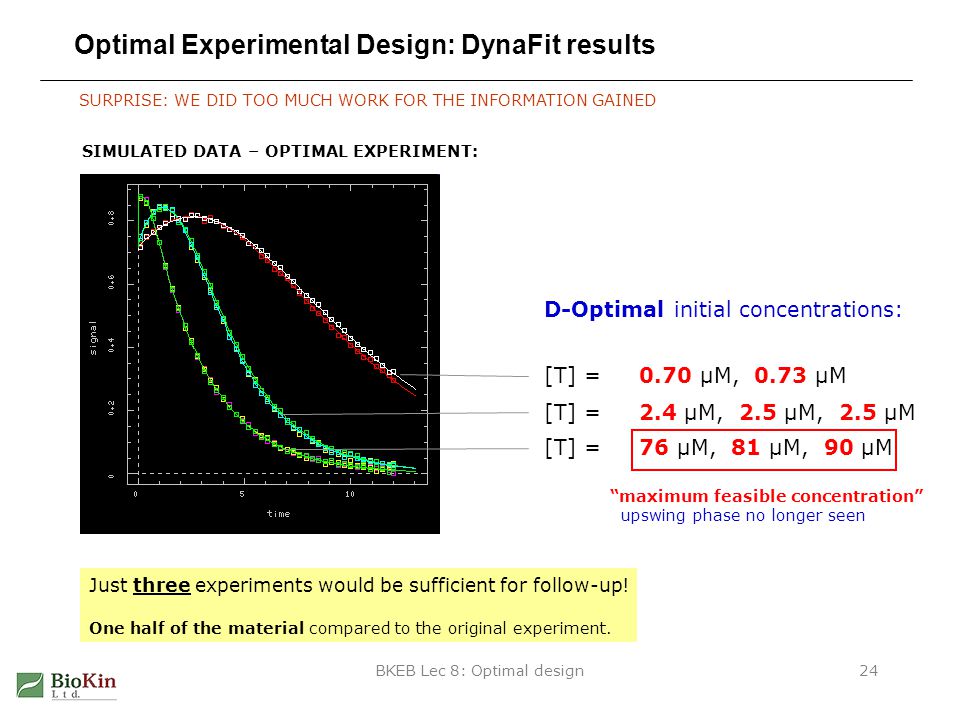Select the value '76' µM

tap(654, 448)
